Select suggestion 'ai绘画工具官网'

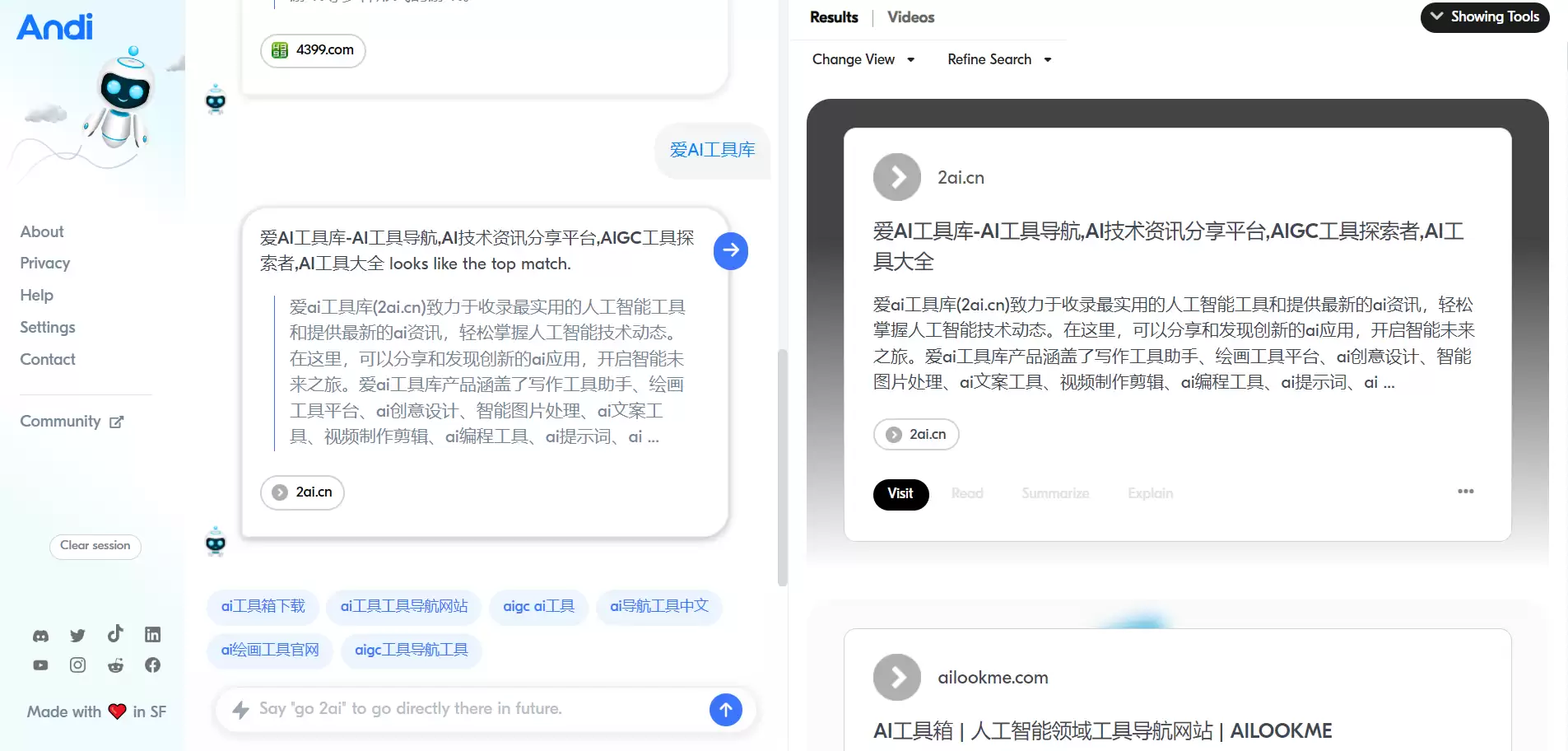tap(270, 651)
